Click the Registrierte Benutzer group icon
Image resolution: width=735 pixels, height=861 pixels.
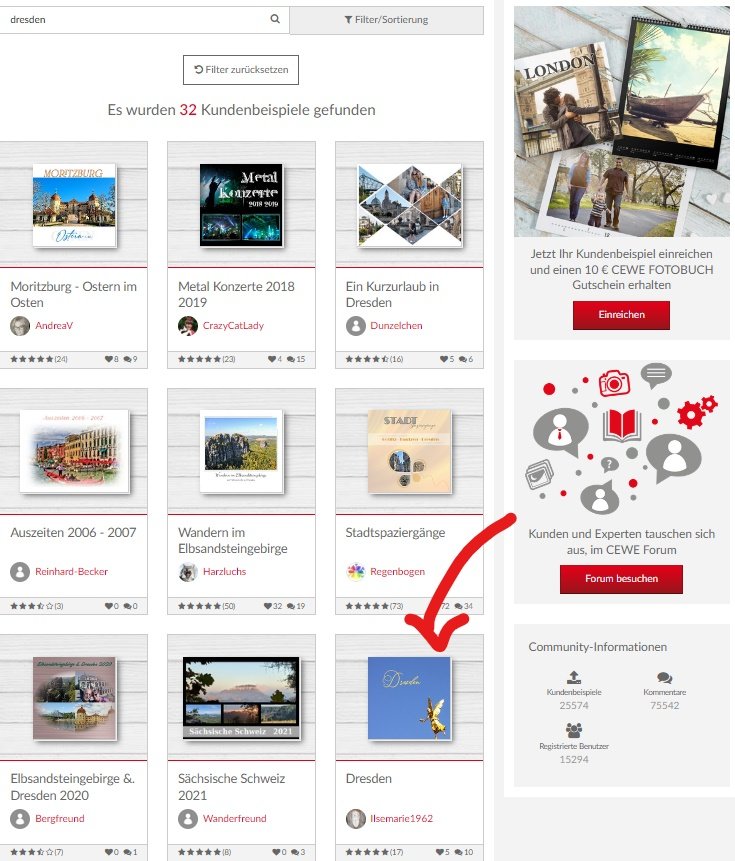[574, 730]
